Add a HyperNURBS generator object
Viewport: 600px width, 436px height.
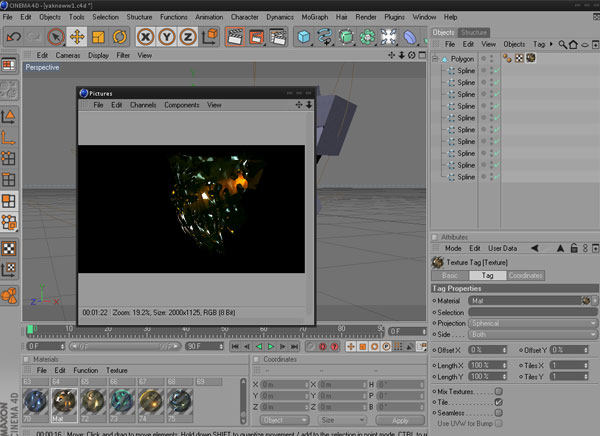(346, 37)
